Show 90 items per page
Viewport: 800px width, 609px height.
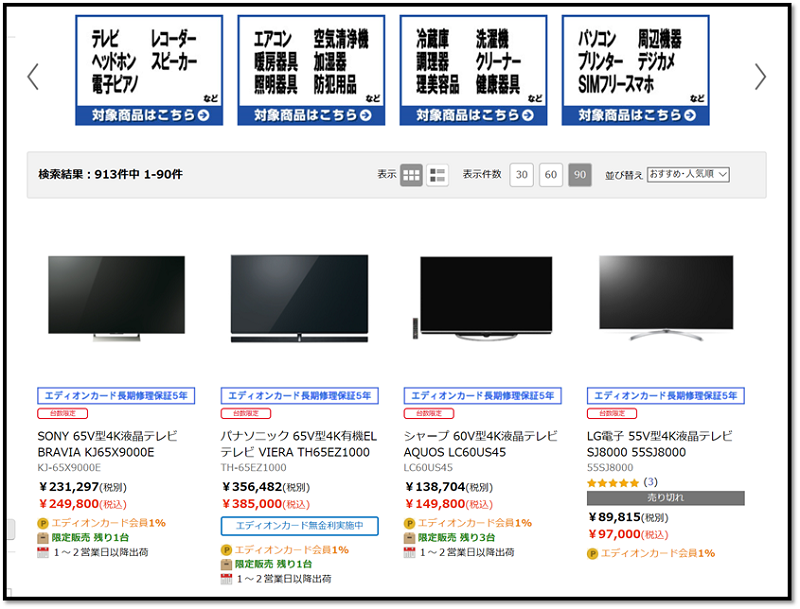(x=580, y=175)
